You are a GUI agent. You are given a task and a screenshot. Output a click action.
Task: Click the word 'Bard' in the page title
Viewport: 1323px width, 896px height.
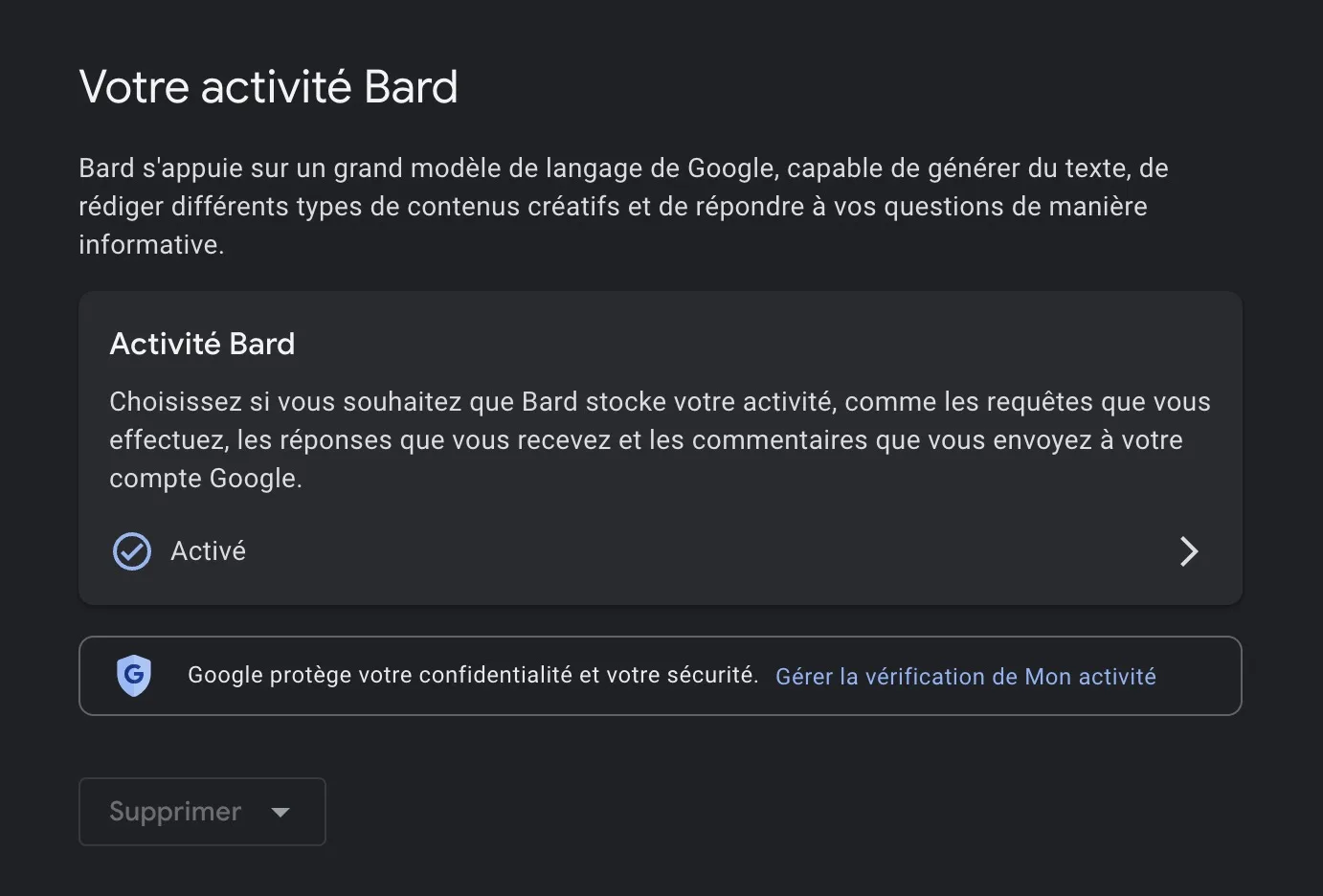click(x=411, y=87)
